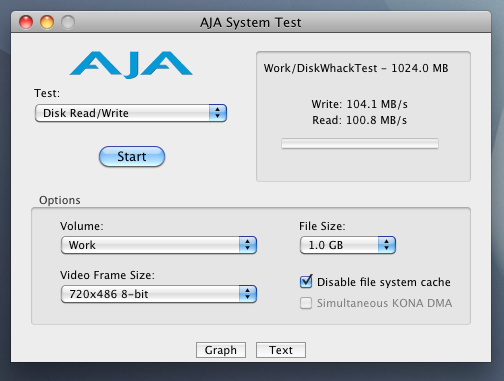Screen dimensions: 504x381
Task: Click the Disable file system cache label
Action: (384, 282)
